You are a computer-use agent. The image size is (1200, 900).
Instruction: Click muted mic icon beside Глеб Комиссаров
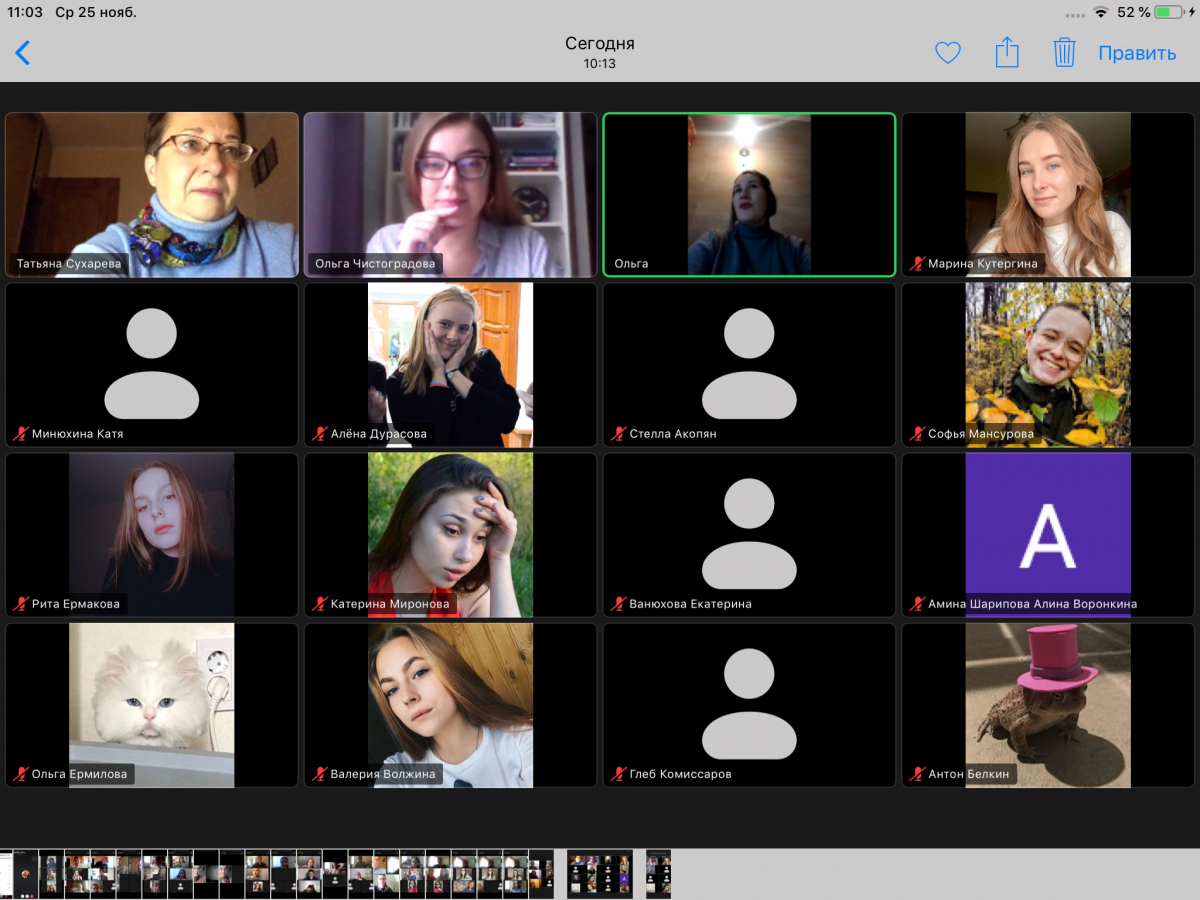coord(619,774)
